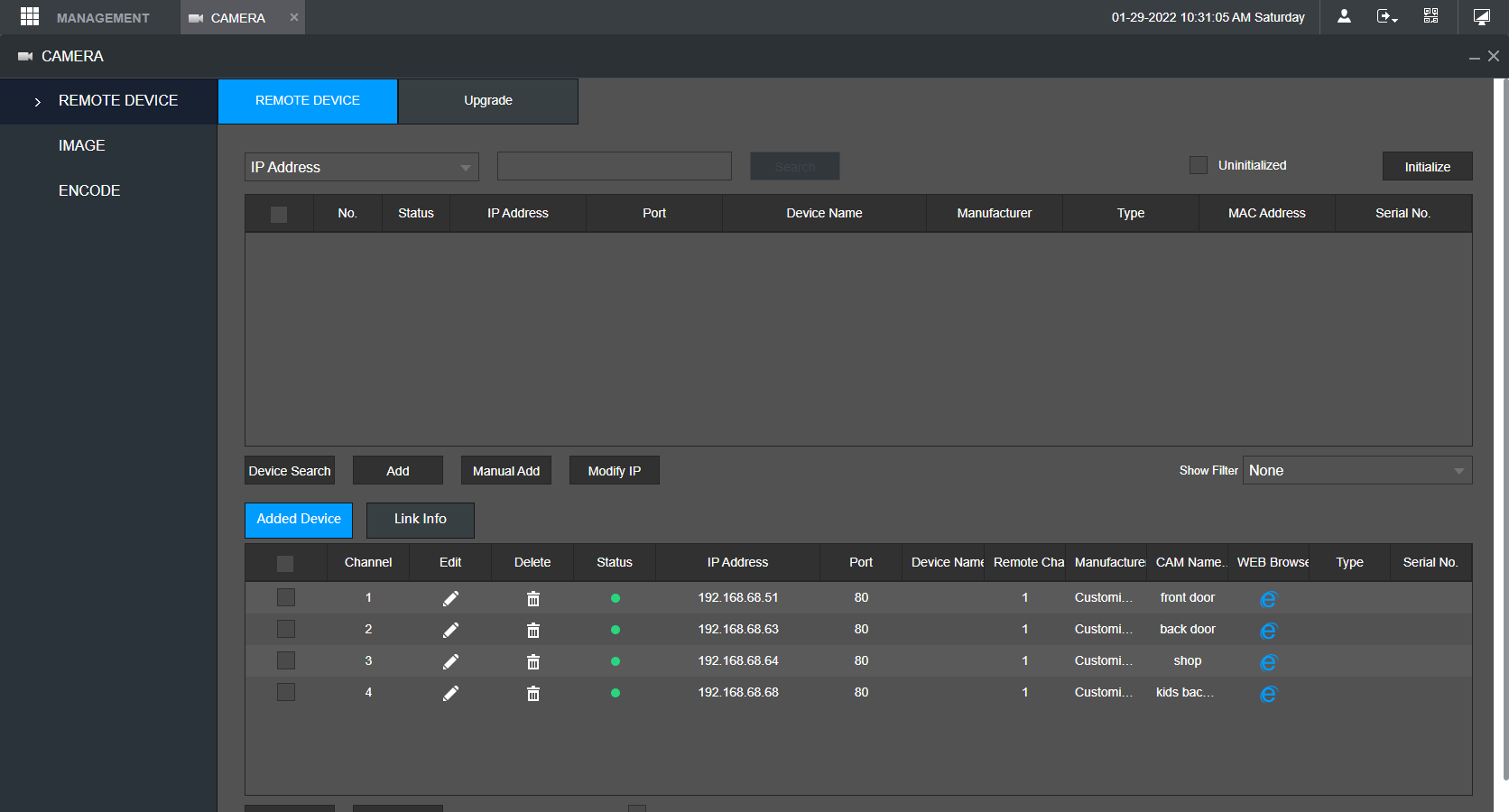The height and width of the screenshot is (812, 1509).
Task: Edit channel 1 with the pencil icon
Action: 450,598
